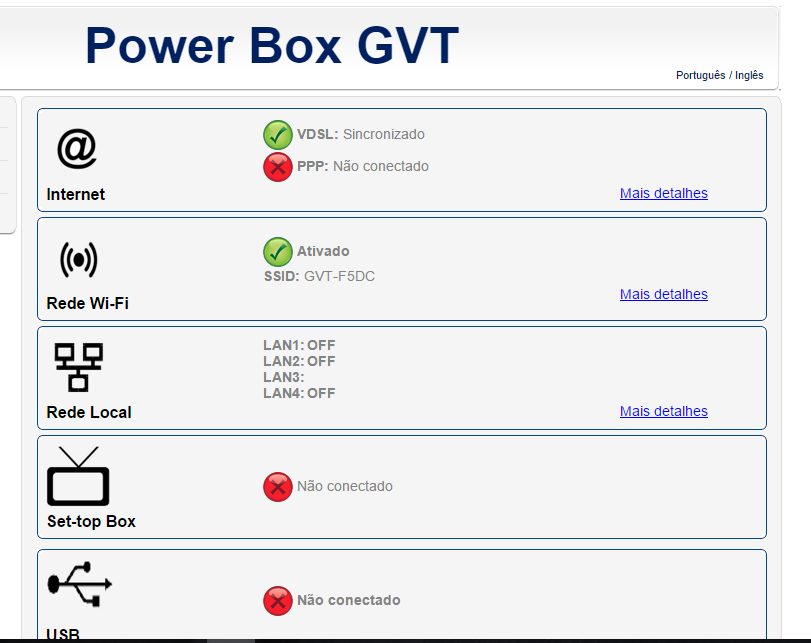Image resolution: width=811 pixels, height=643 pixels.
Task: Click LAN2: OFF status line
Action: point(299,361)
